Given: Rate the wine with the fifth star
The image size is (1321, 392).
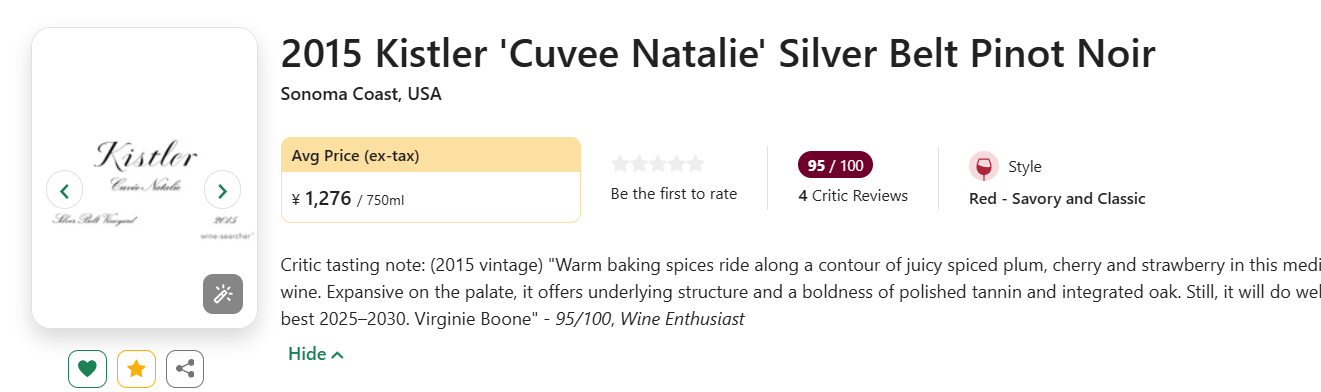Looking at the screenshot, I should coord(695,164).
